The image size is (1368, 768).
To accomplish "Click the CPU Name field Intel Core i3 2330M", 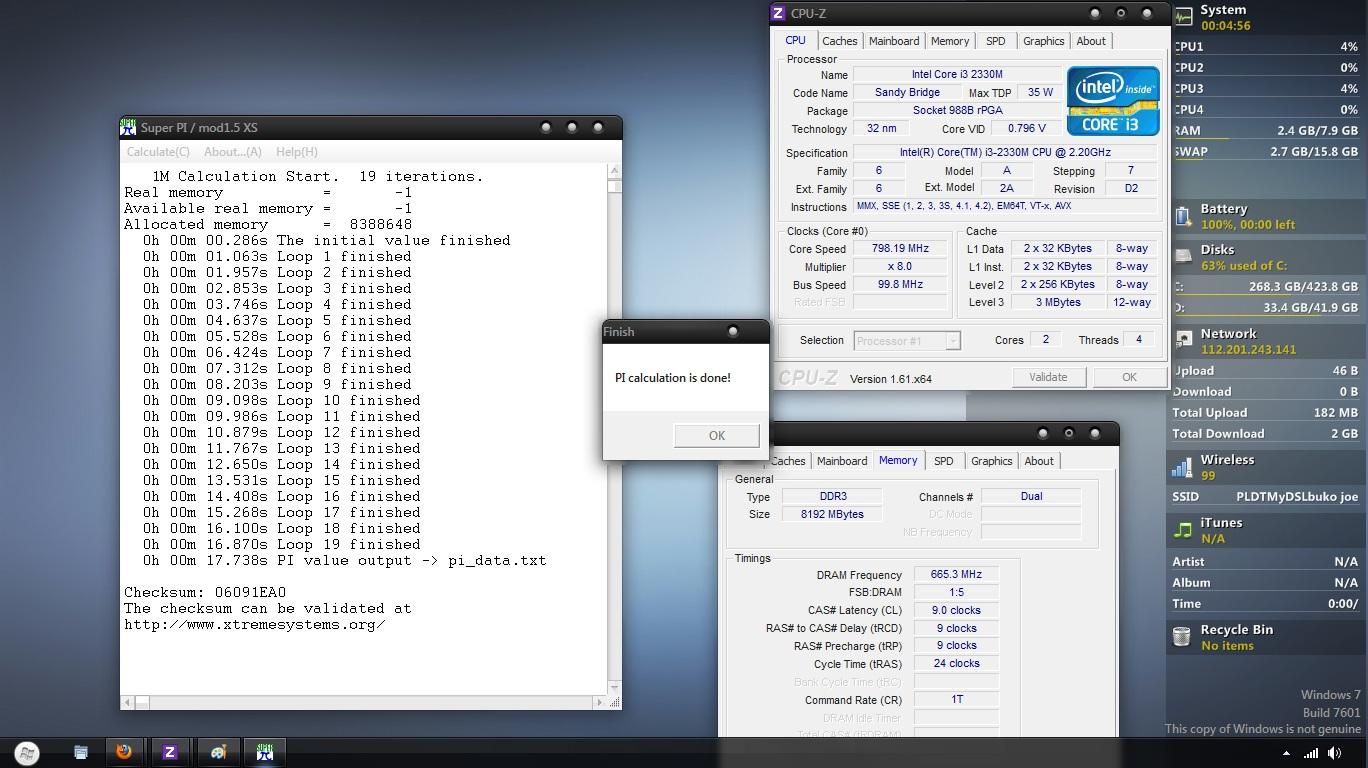I will [x=956, y=75].
